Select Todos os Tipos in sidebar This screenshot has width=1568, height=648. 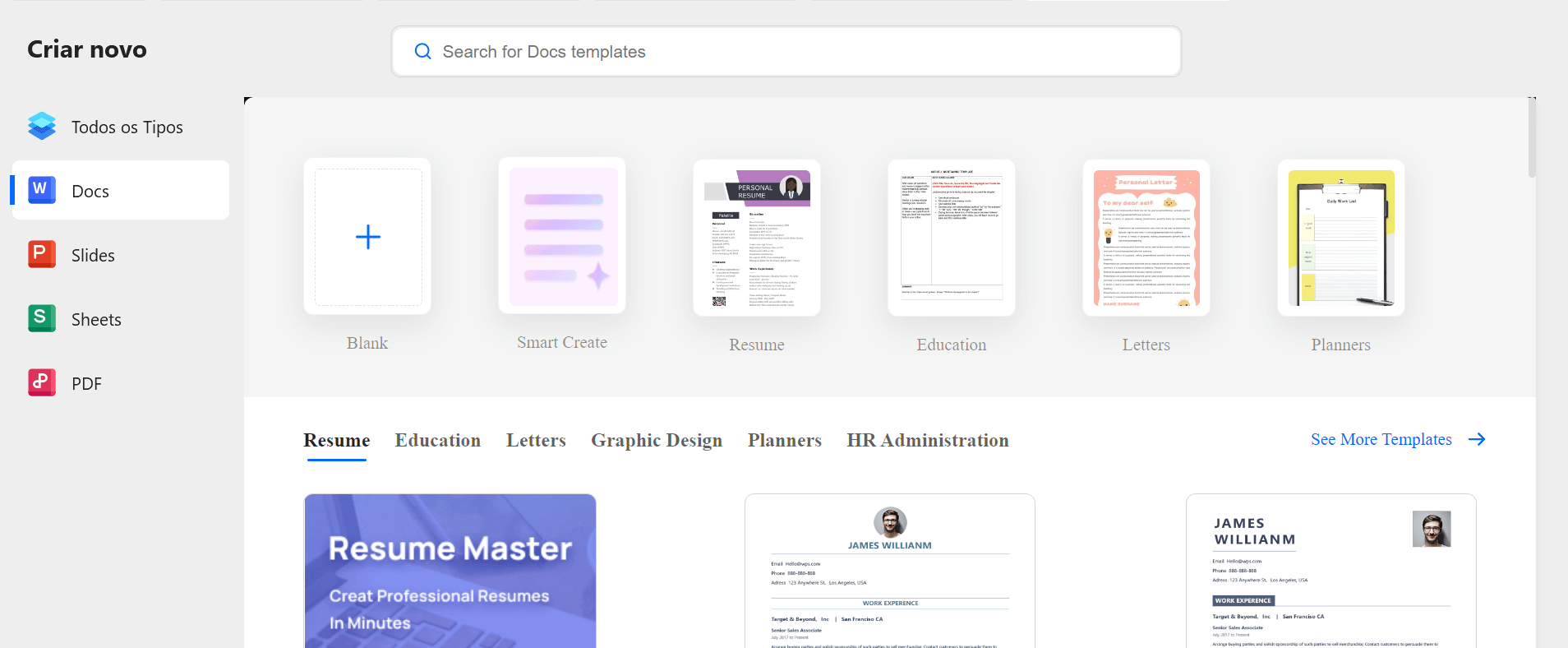121,127
